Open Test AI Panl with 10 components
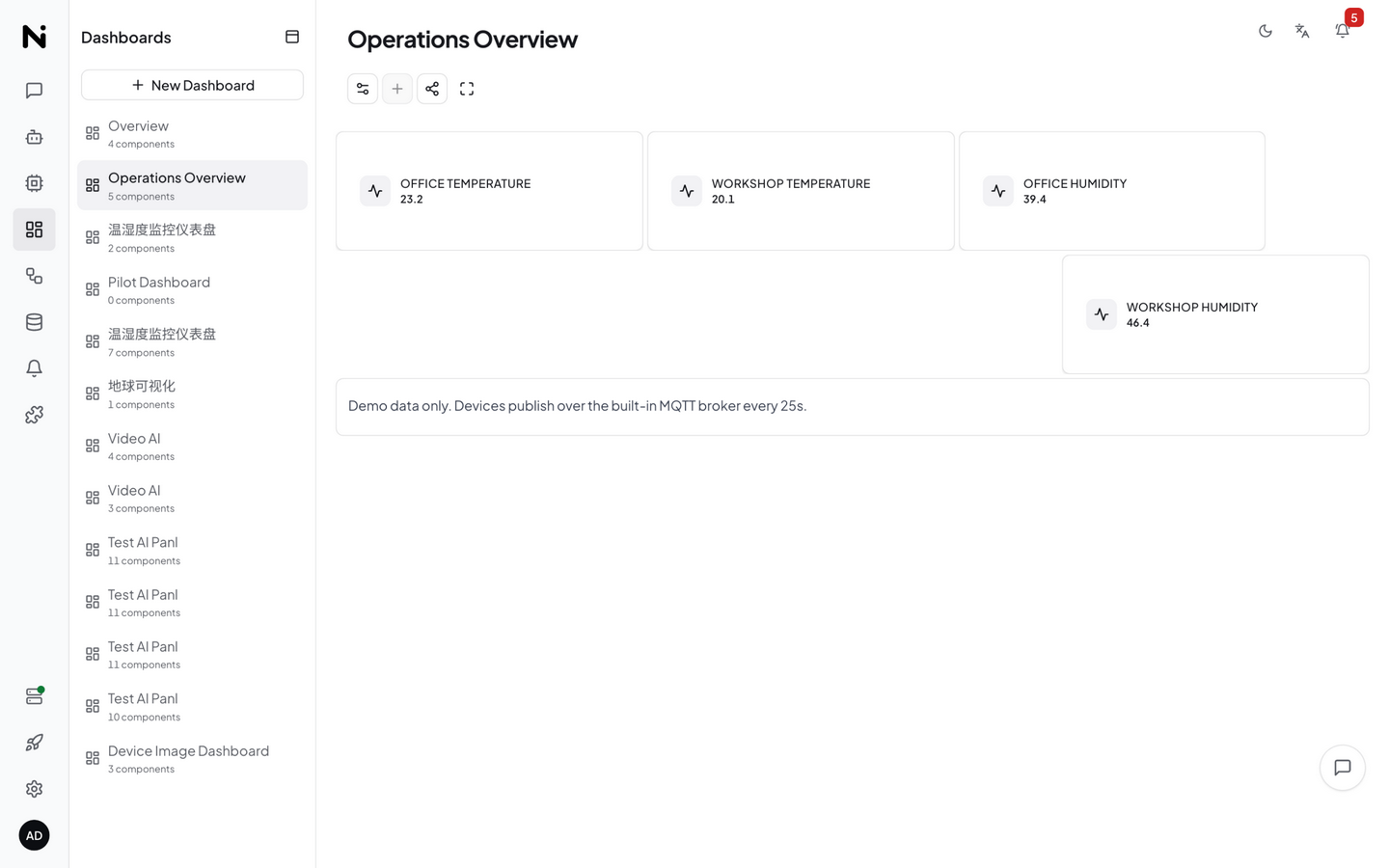The image size is (1389, 868). (x=192, y=706)
